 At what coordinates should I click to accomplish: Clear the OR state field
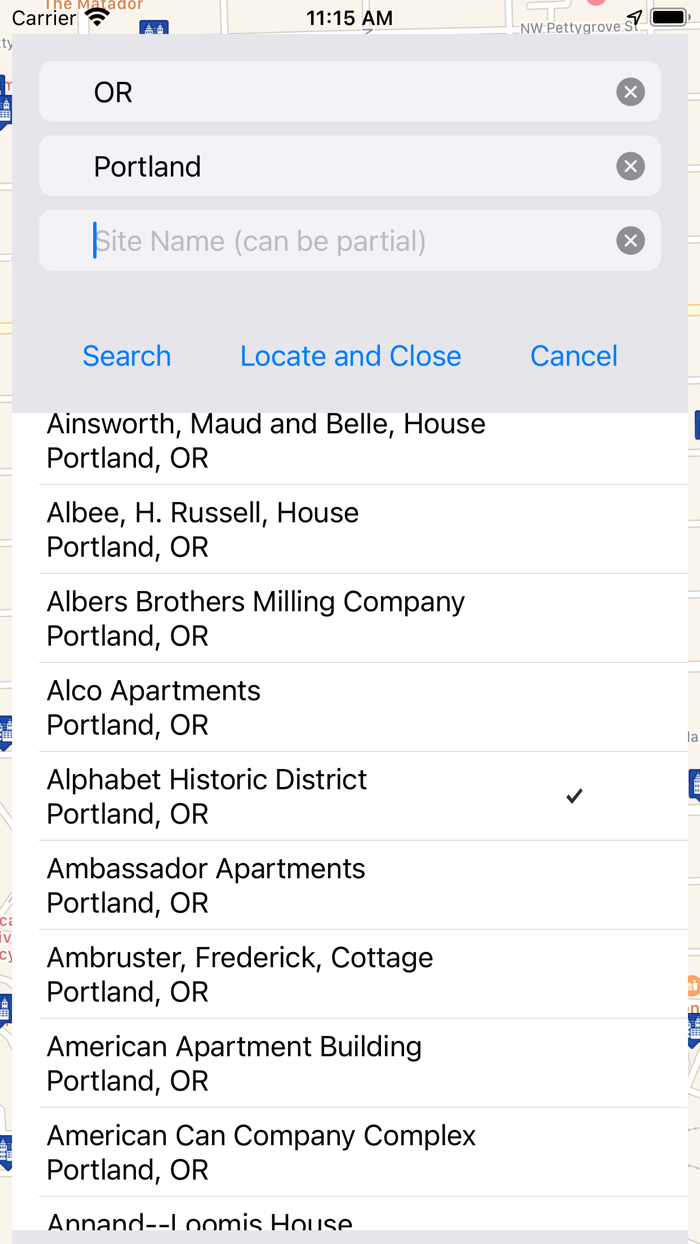pos(630,92)
